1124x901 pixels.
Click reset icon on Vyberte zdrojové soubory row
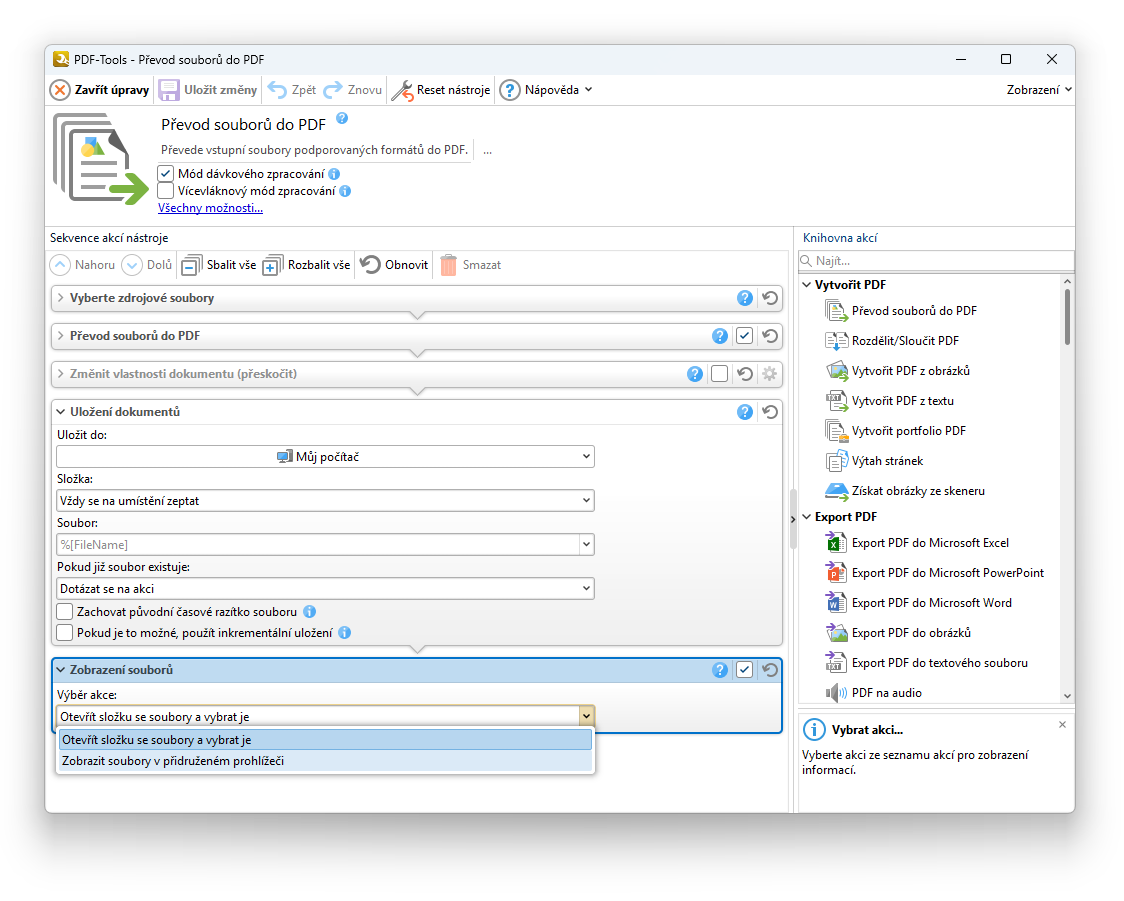coord(770,298)
